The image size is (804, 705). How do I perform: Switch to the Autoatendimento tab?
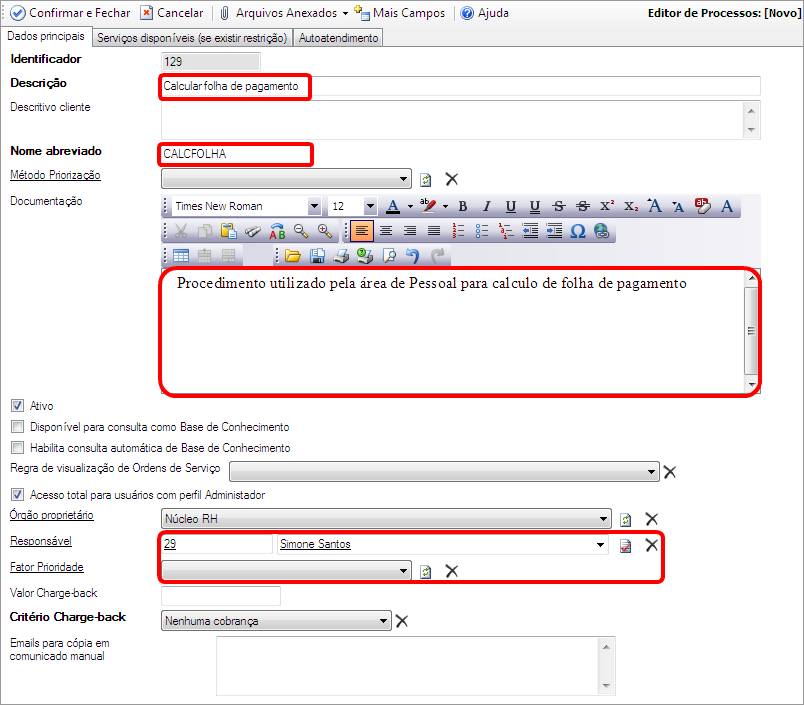(338, 38)
